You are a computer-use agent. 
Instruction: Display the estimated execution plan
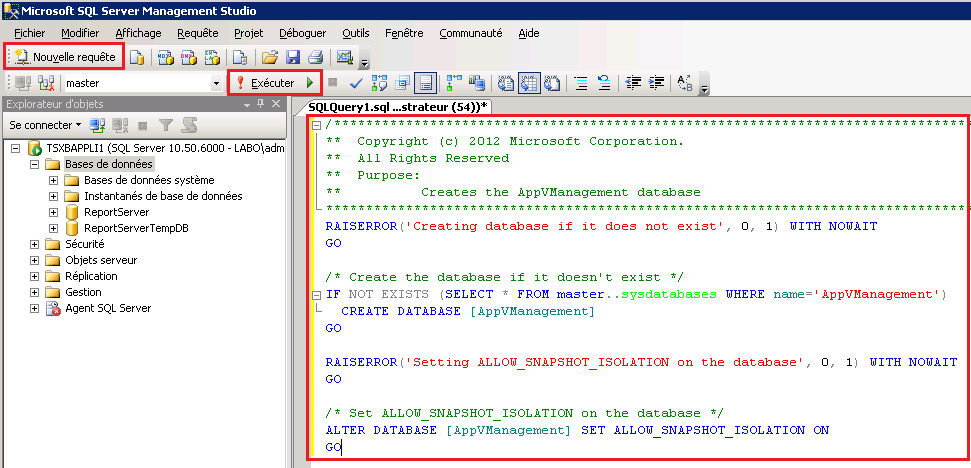point(380,82)
